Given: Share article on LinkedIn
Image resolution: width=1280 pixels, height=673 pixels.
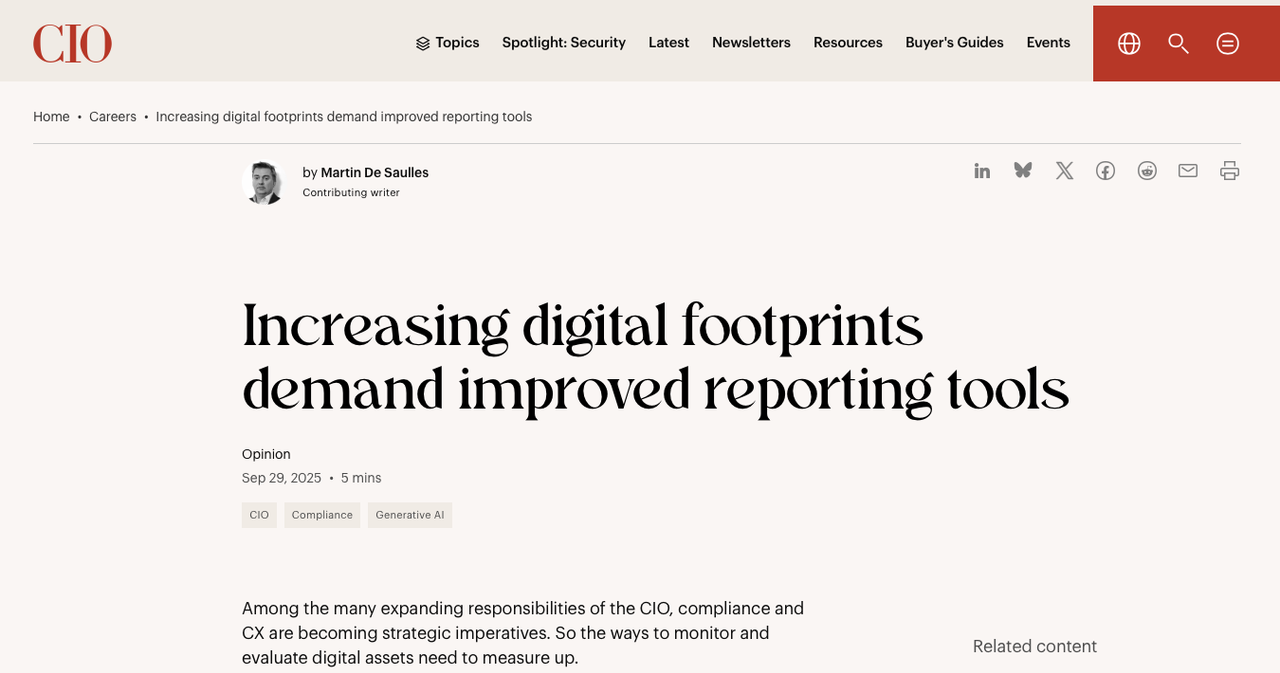Looking at the screenshot, I should pos(982,171).
